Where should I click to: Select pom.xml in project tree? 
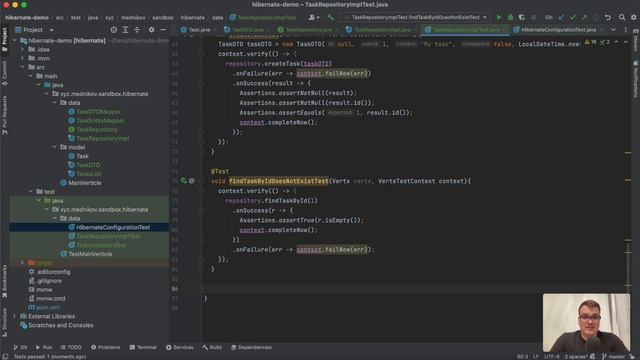click(48, 307)
